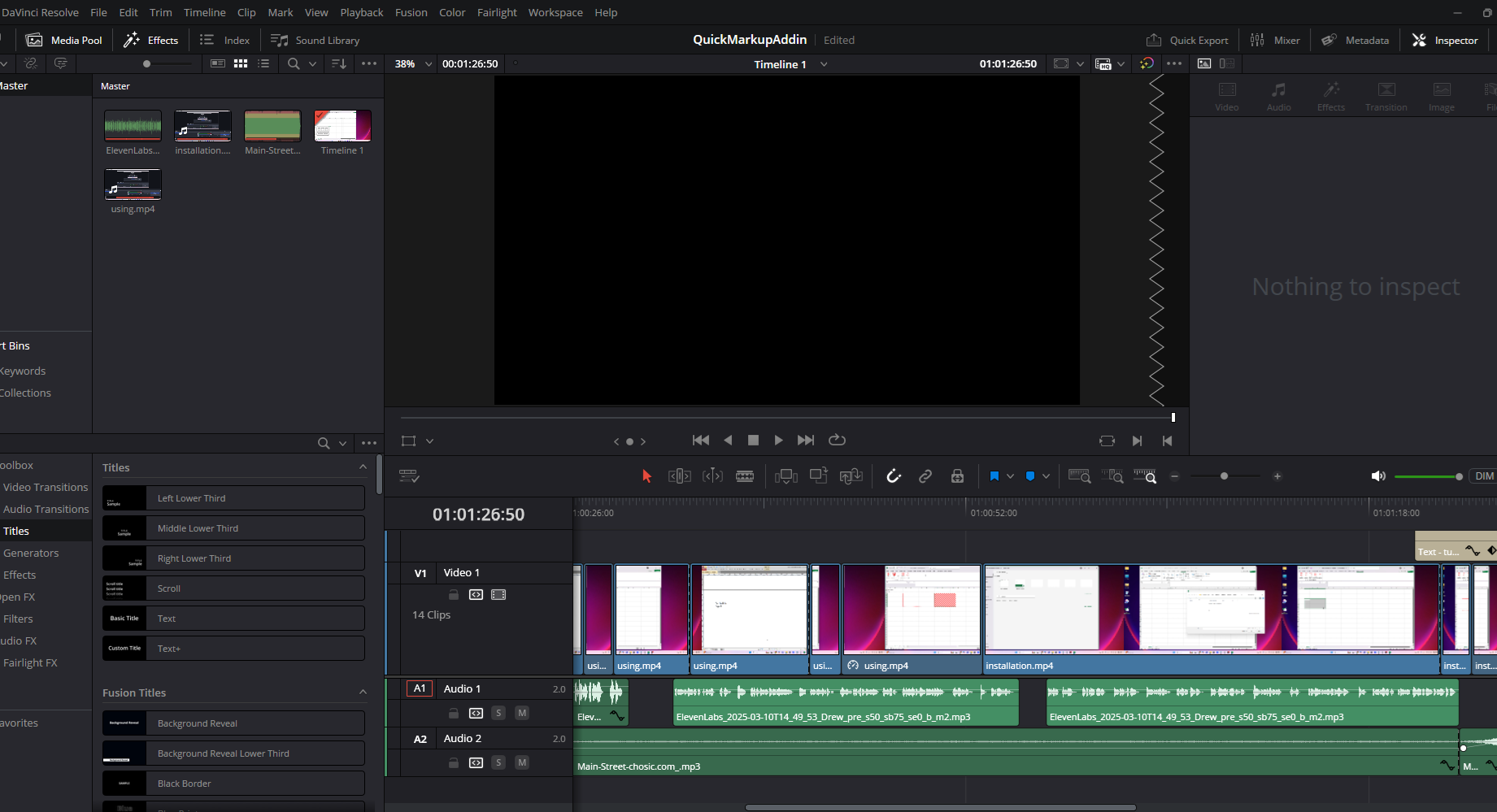Search the media pool magnifier icon
This screenshot has width=1497, height=812.
coord(294,63)
